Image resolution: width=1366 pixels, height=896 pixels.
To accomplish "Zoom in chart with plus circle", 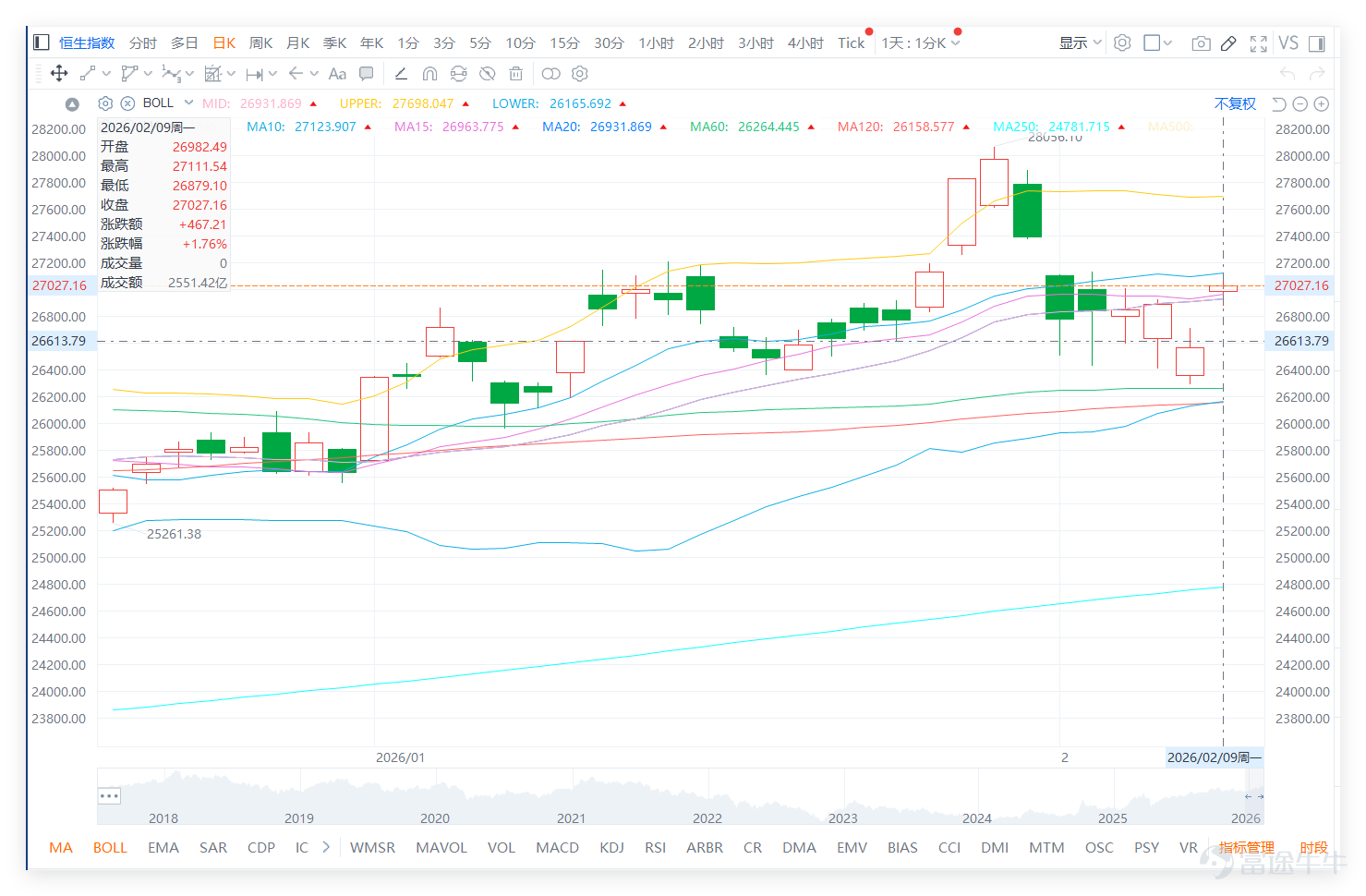I will [1322, 104].
